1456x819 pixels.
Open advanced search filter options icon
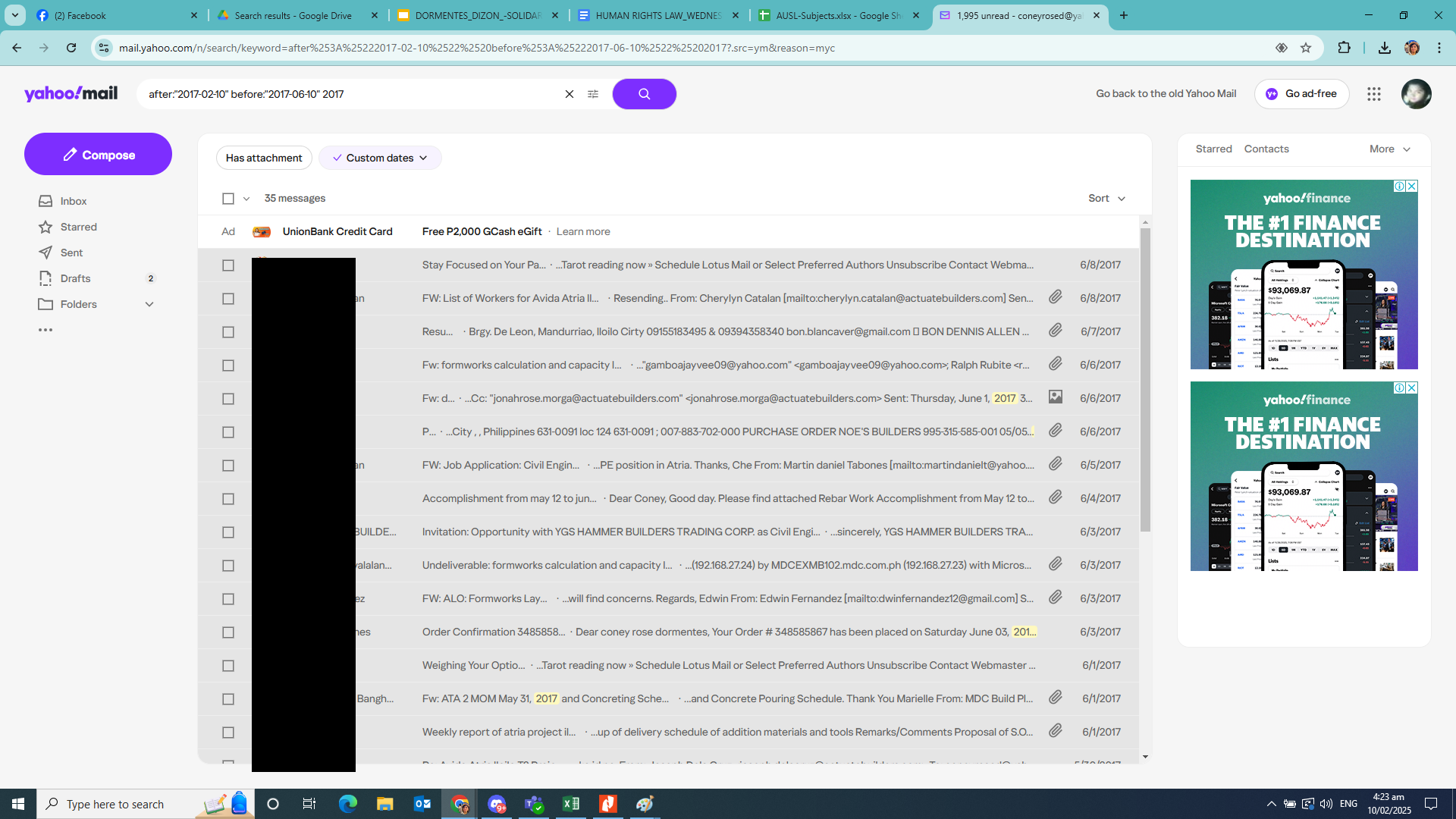[x=593, y=94]
